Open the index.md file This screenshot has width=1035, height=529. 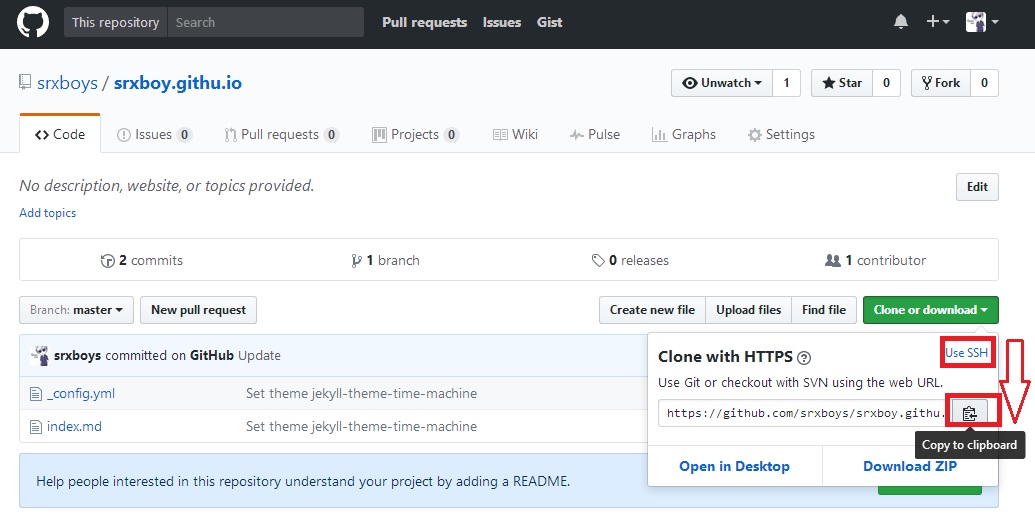(x=74, y=427)
